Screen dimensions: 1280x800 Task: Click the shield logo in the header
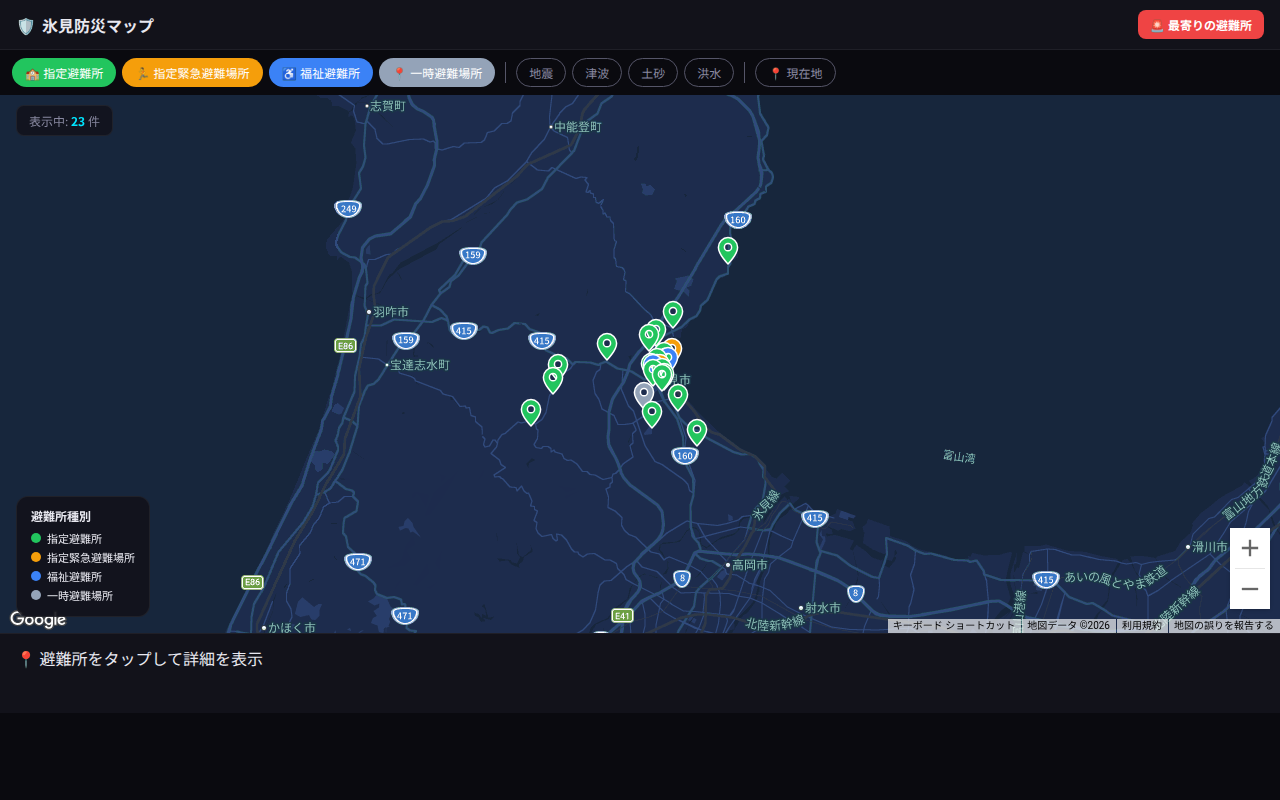pos(24,26)
